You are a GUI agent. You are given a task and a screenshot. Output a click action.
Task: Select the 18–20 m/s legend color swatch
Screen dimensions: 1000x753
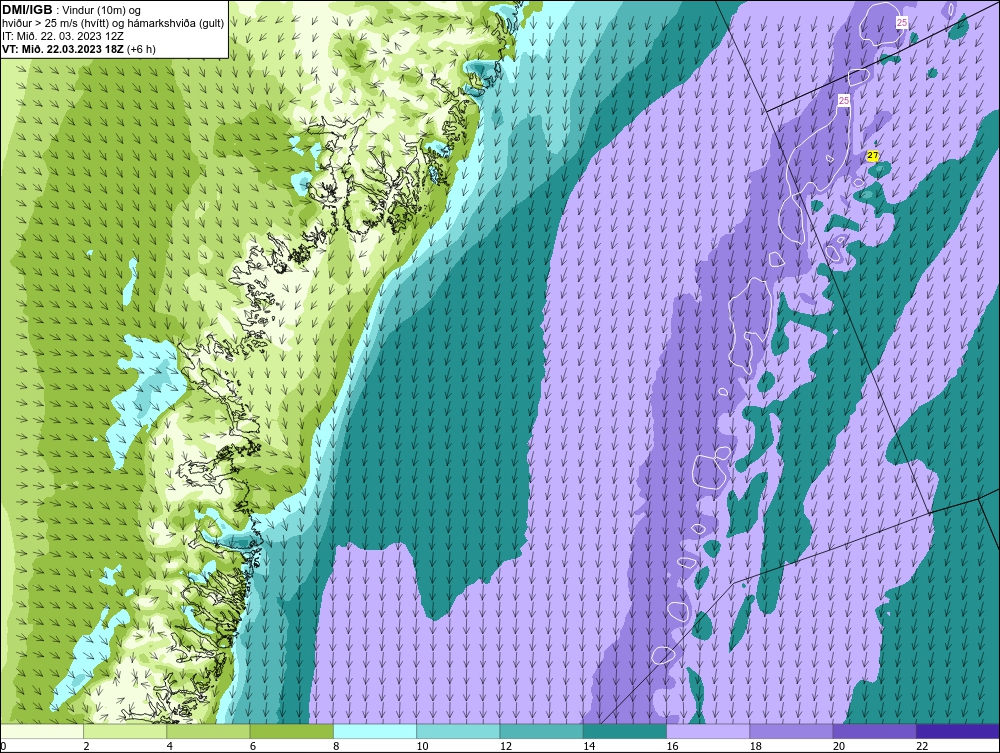(791, 731)
